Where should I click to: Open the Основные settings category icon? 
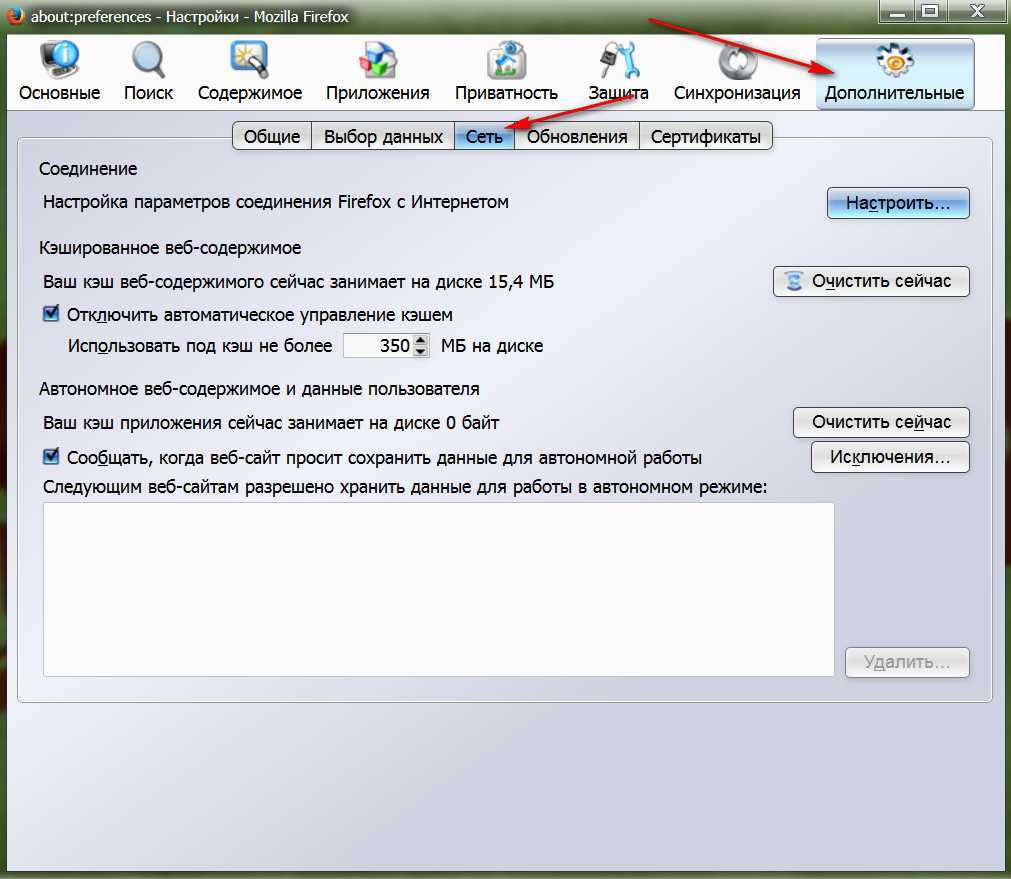point(59,72)
